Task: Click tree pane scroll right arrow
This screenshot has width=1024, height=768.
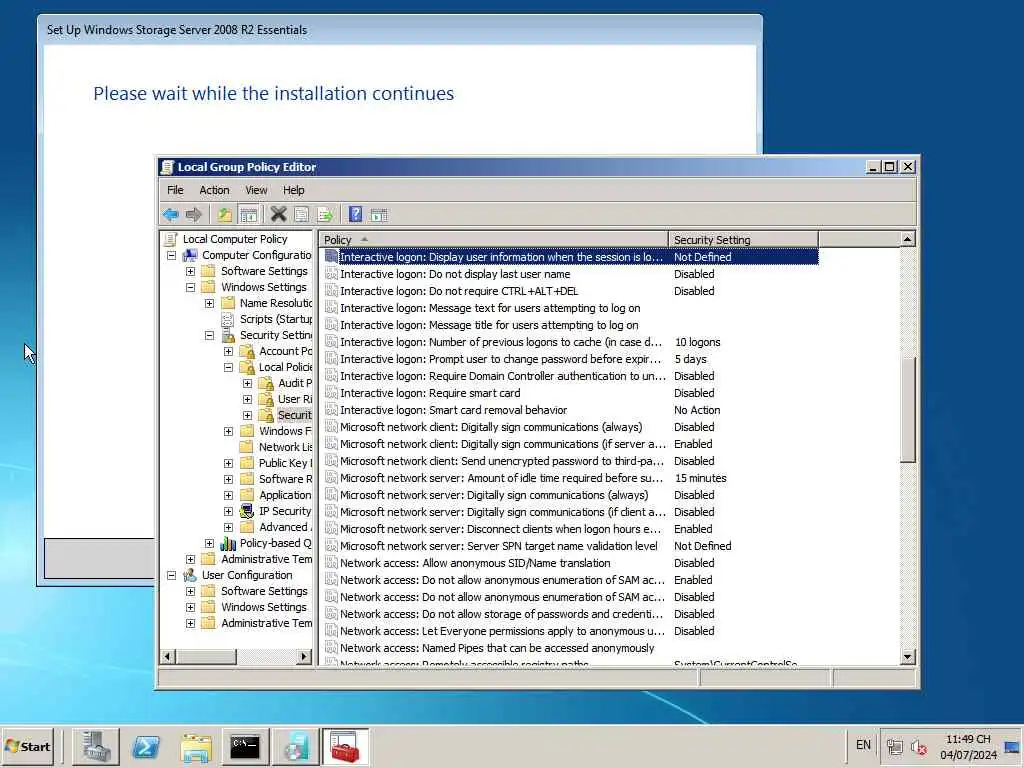Action: [x=304, y=656]
